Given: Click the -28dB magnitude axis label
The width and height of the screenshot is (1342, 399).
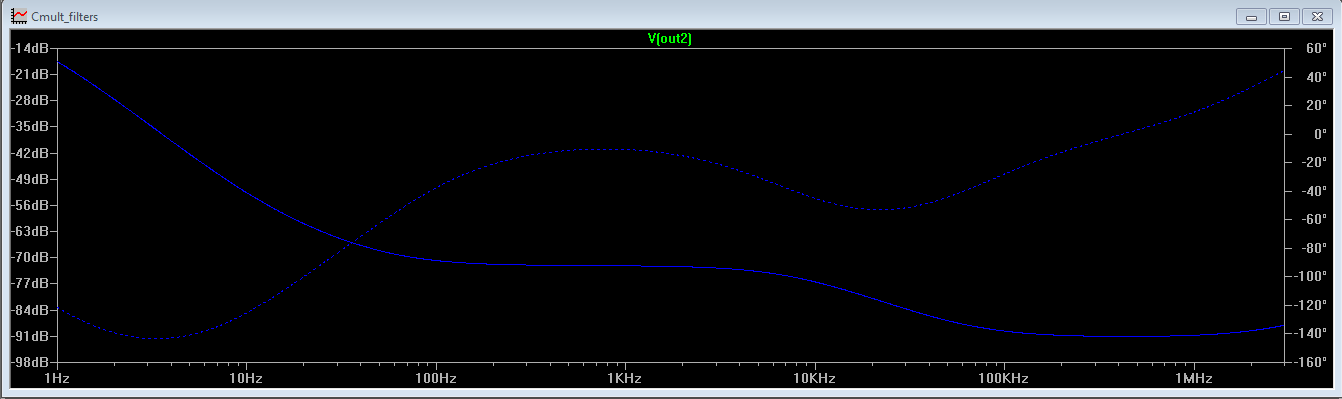Looking at the screenshot, I should click(x=30, y=101).
